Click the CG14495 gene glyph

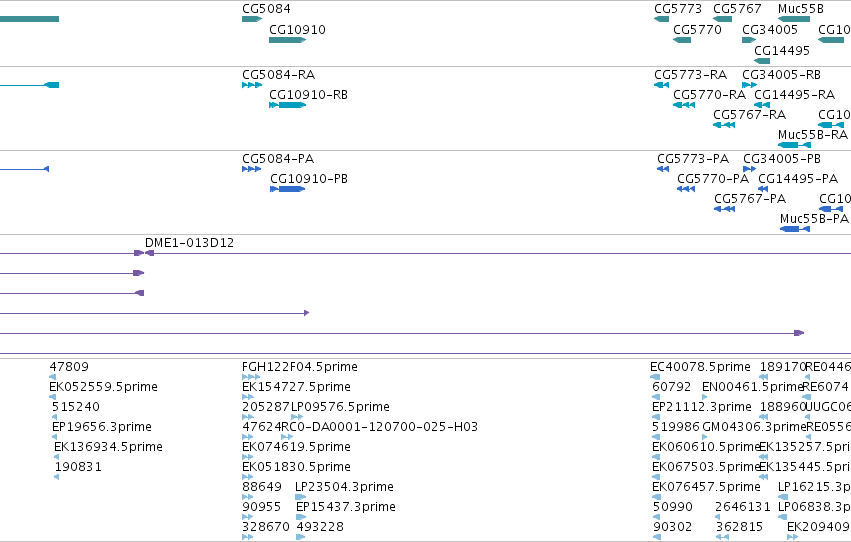(x=762, y=61)
